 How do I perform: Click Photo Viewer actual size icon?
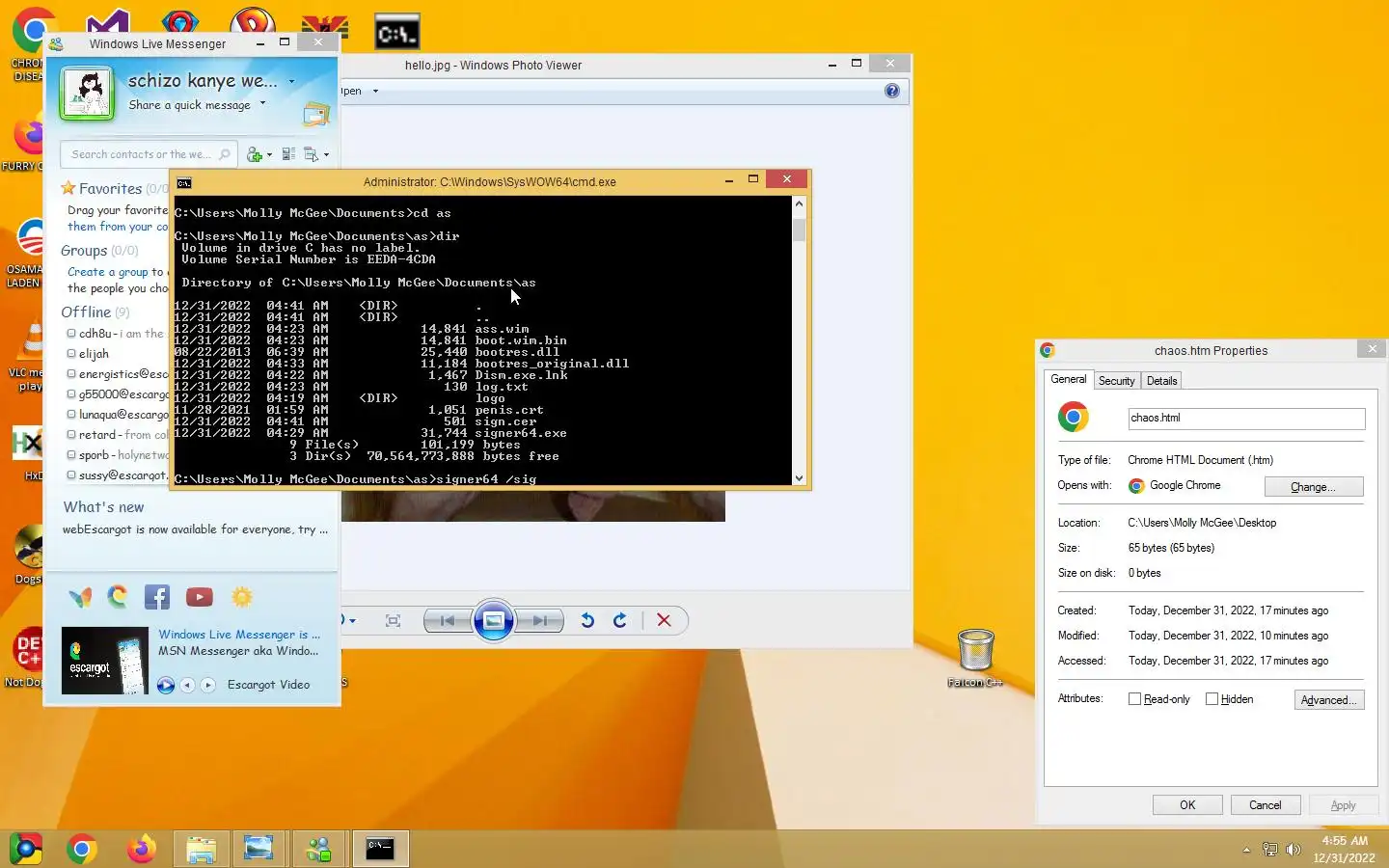[x=393, y=621]
